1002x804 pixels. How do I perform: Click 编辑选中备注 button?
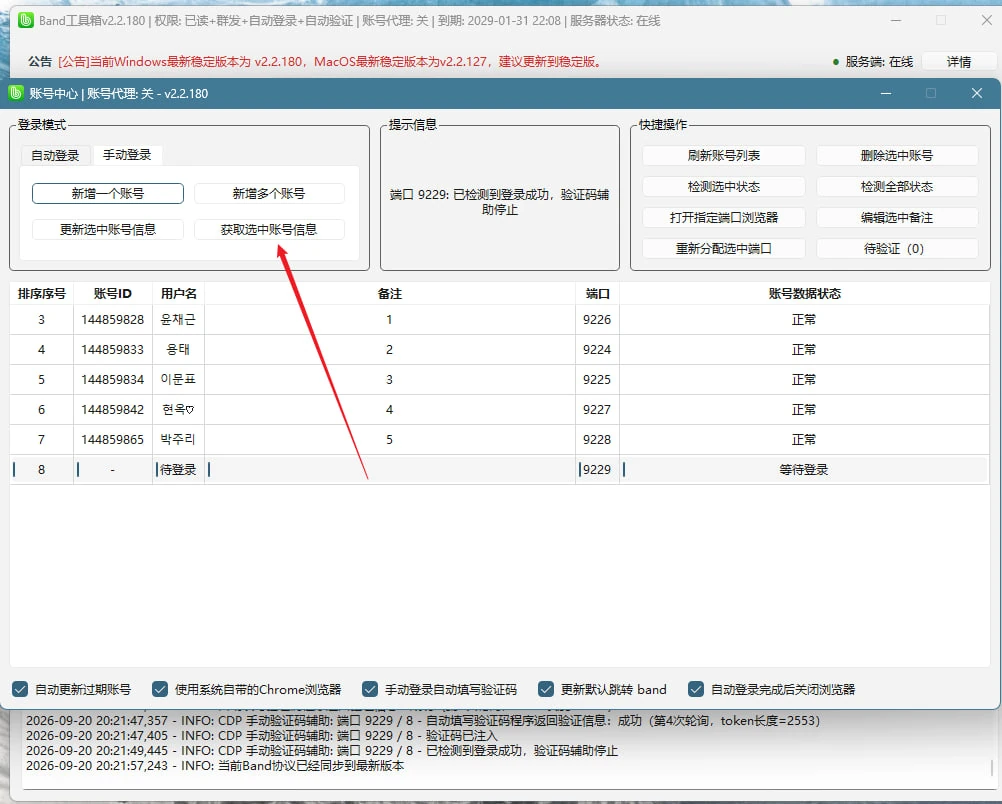pyautogui.click(x=897, y=217)
